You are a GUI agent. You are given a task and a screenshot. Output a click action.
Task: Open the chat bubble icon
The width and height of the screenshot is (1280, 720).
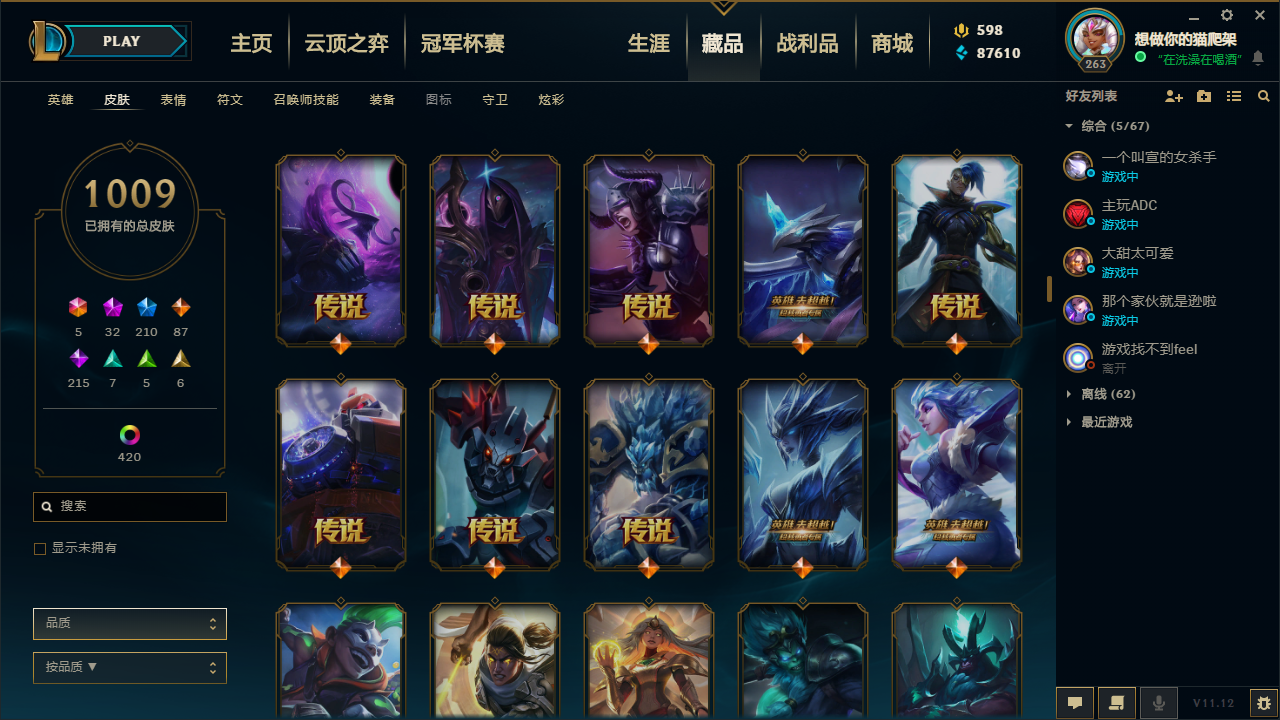(1075, 703)
